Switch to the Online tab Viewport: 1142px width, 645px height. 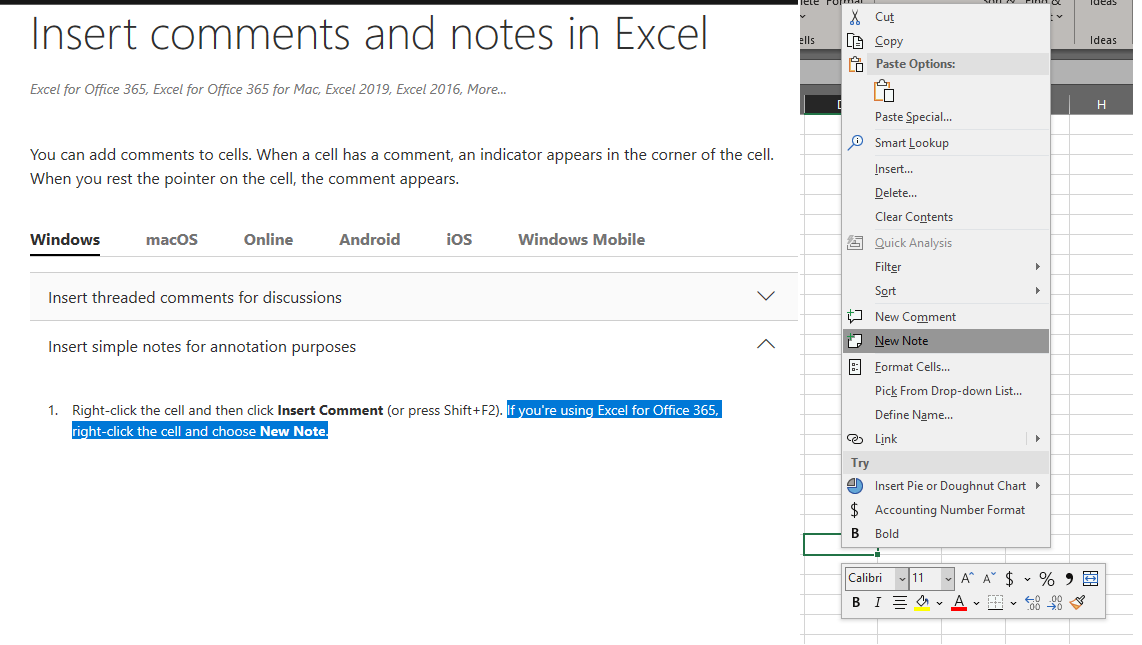tap(269, 240)
